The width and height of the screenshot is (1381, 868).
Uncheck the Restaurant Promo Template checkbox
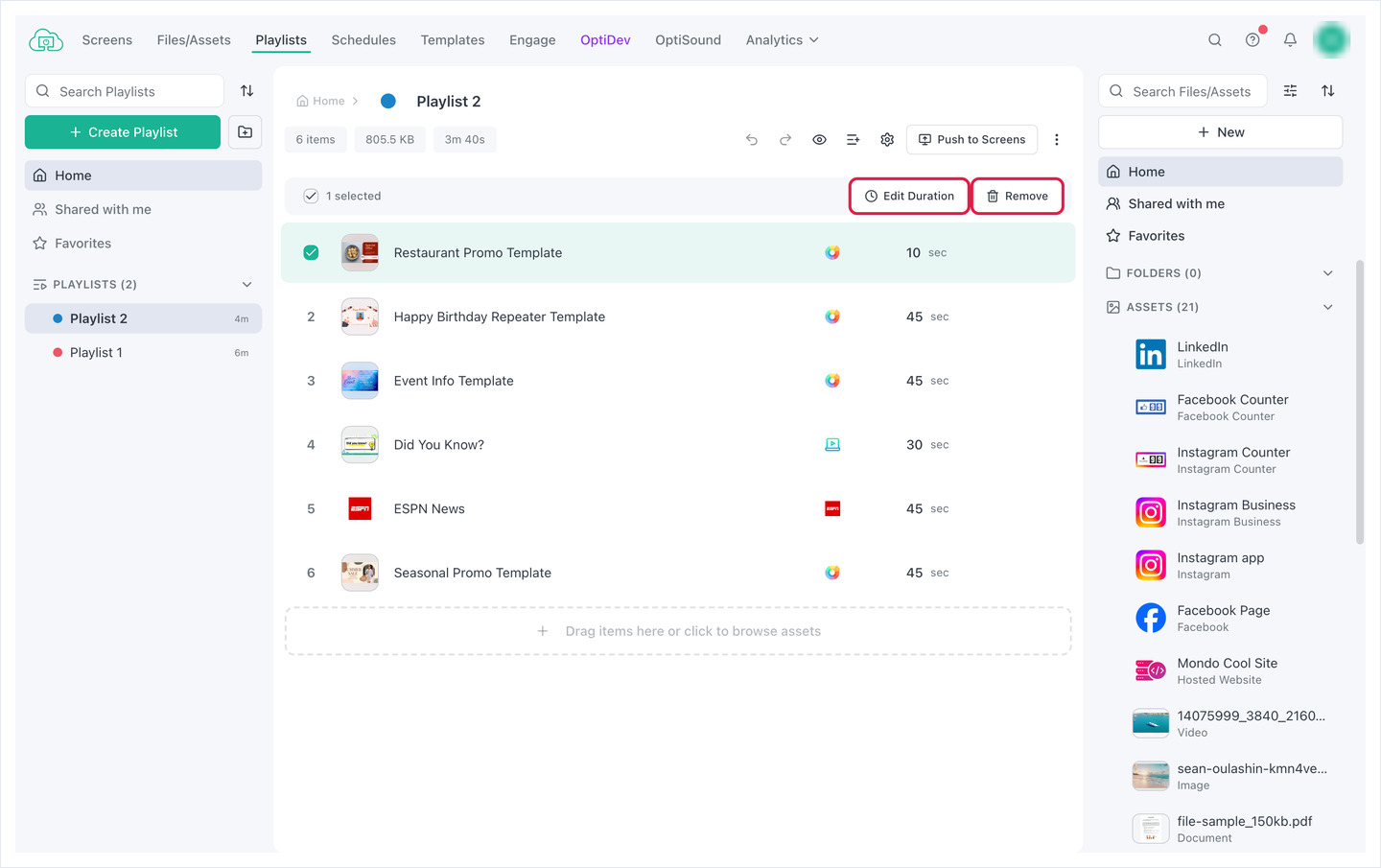tap(311, 253)
